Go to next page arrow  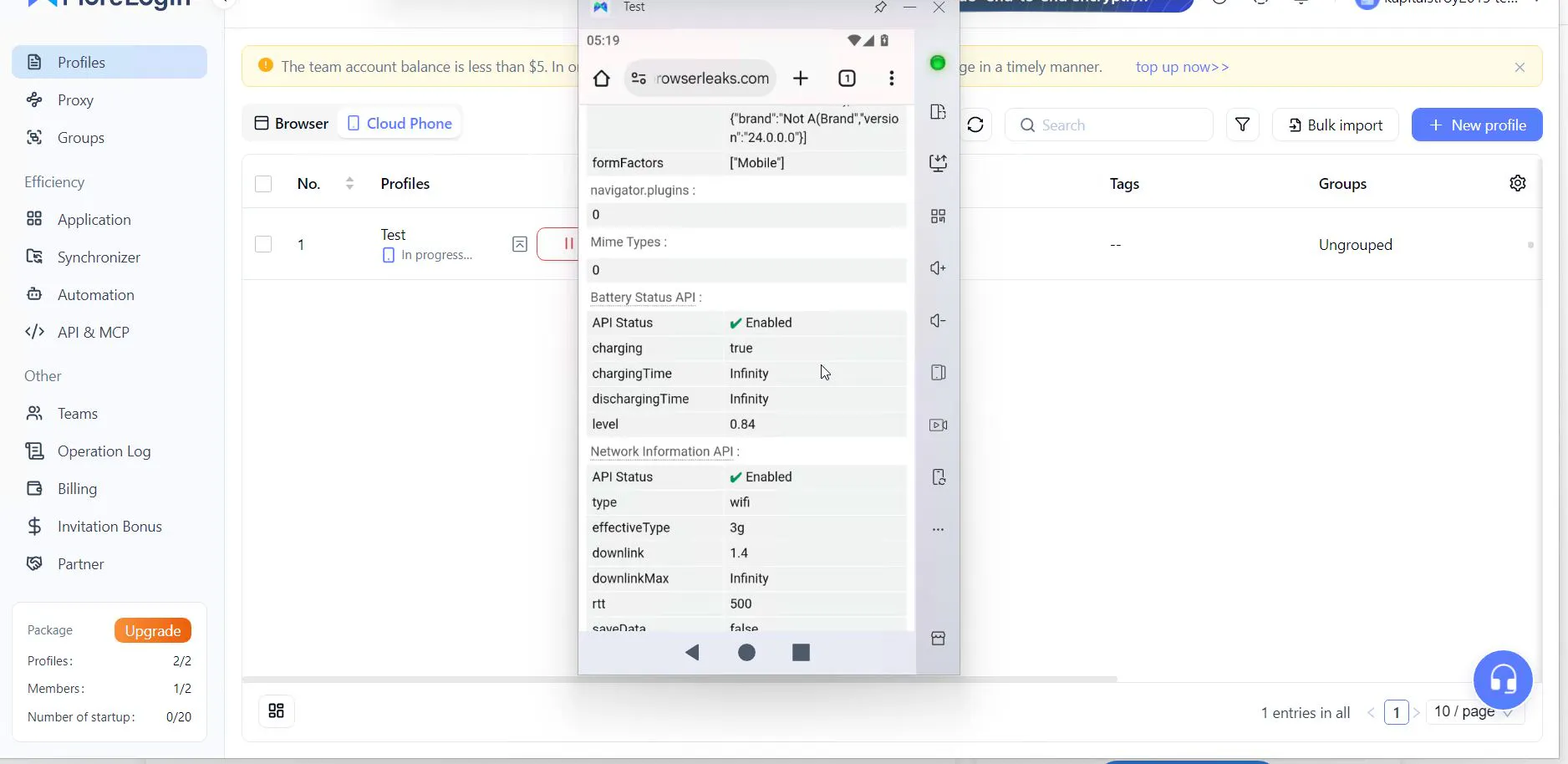[x=1416, y=712]
